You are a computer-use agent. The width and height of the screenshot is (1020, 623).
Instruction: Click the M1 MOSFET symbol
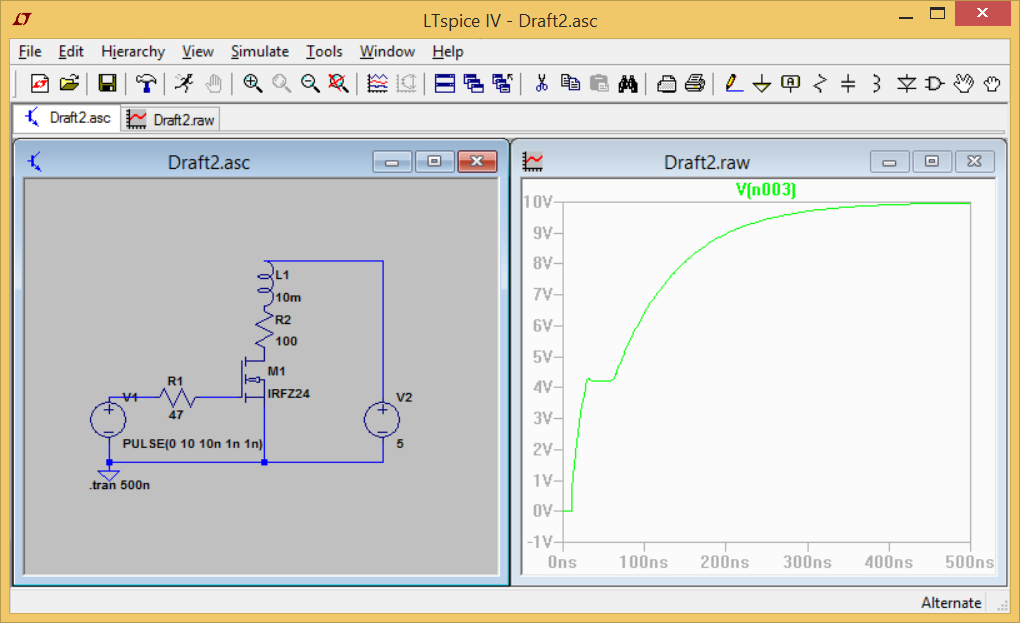[252, 379]
